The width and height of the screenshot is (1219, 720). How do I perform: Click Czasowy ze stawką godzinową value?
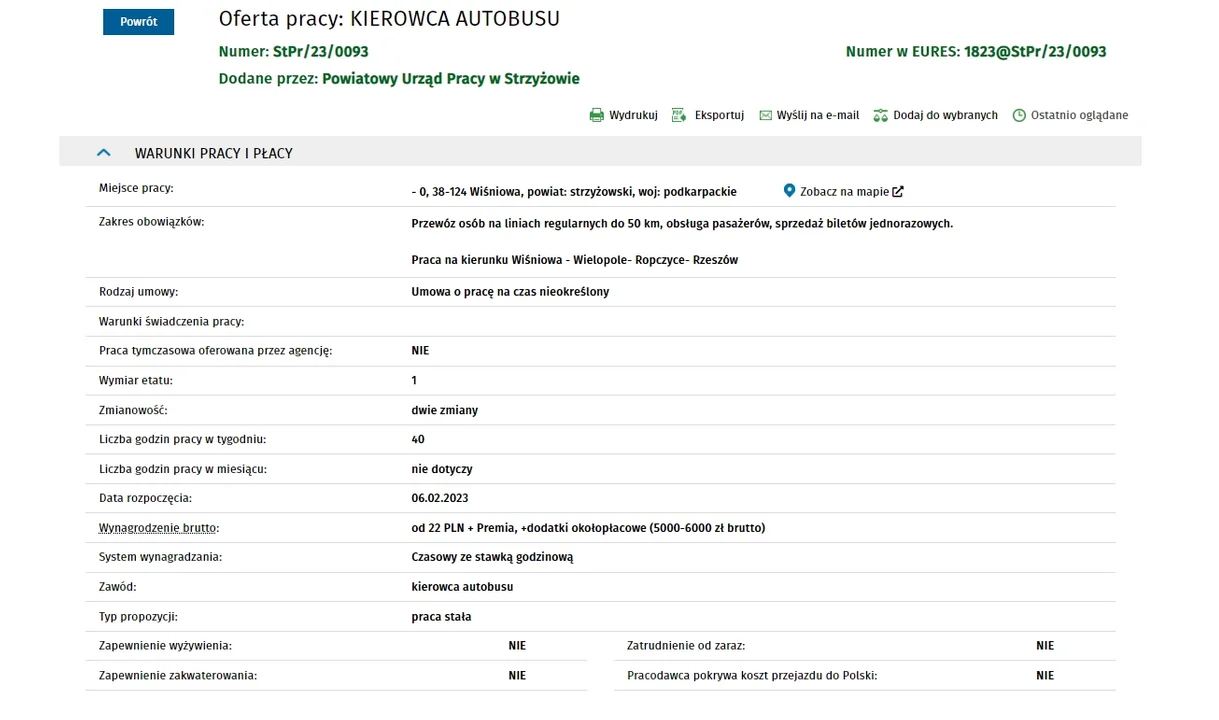[x=492, y=557]
